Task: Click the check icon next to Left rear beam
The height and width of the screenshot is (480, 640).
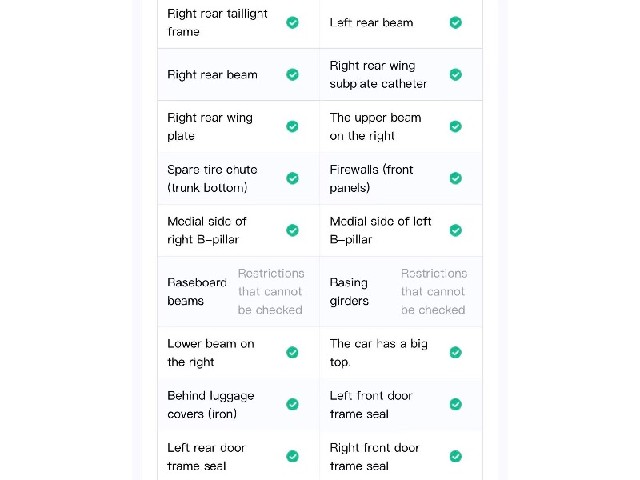Action: point(456,22)
